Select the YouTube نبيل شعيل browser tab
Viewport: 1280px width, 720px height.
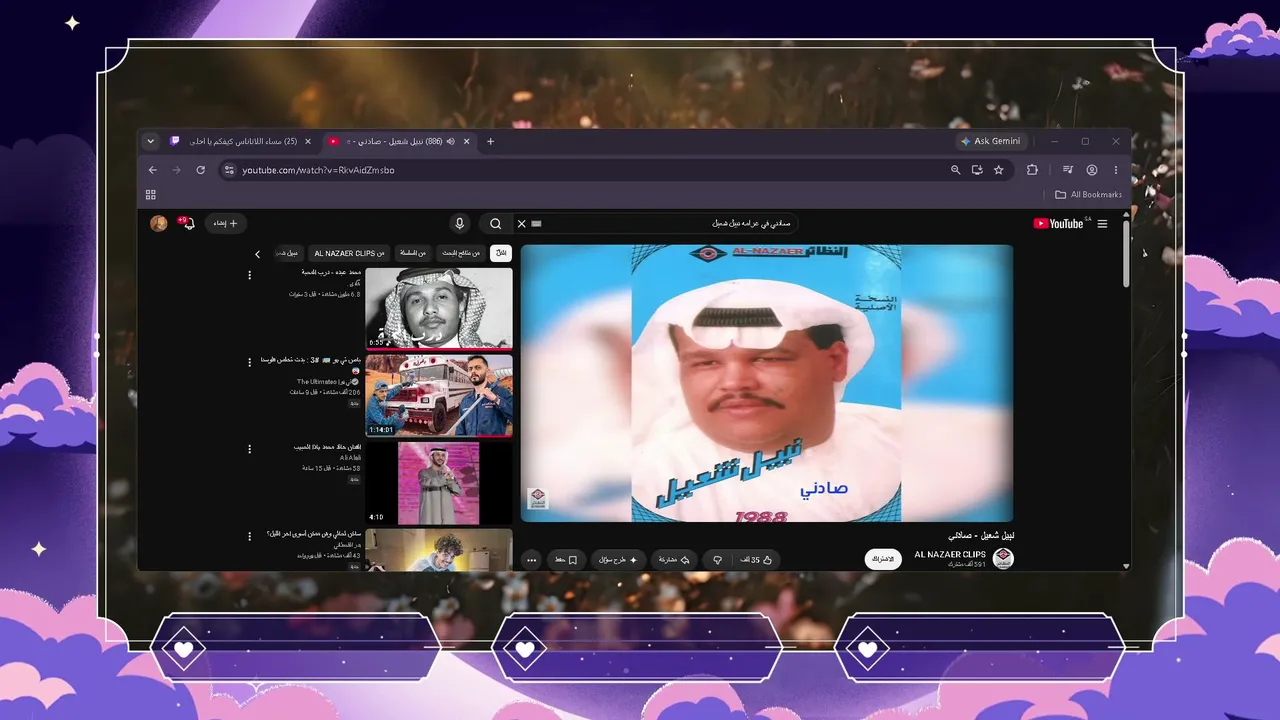point(400,141)
